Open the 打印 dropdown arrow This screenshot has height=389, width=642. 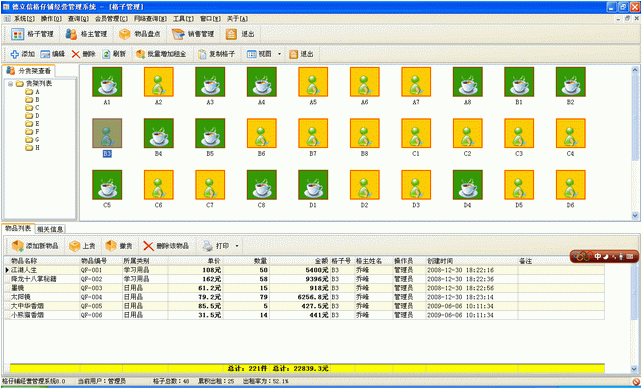pyautogui.click(x=237, y=246)
